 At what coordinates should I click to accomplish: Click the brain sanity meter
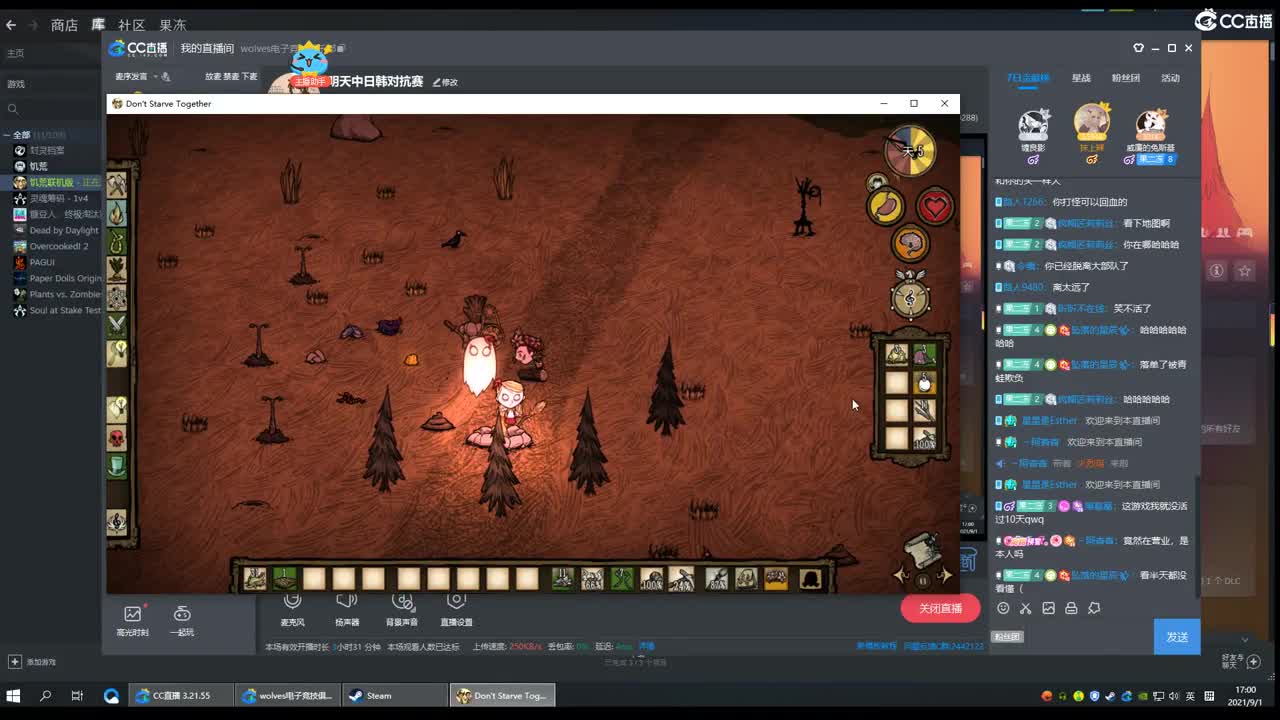(x=910, y=242)
